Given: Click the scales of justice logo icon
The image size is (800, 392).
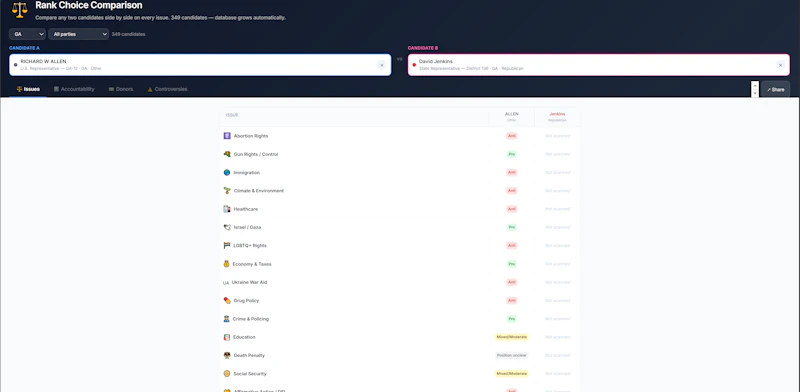Looking at the screenshot, I should [x=19, y=9].
